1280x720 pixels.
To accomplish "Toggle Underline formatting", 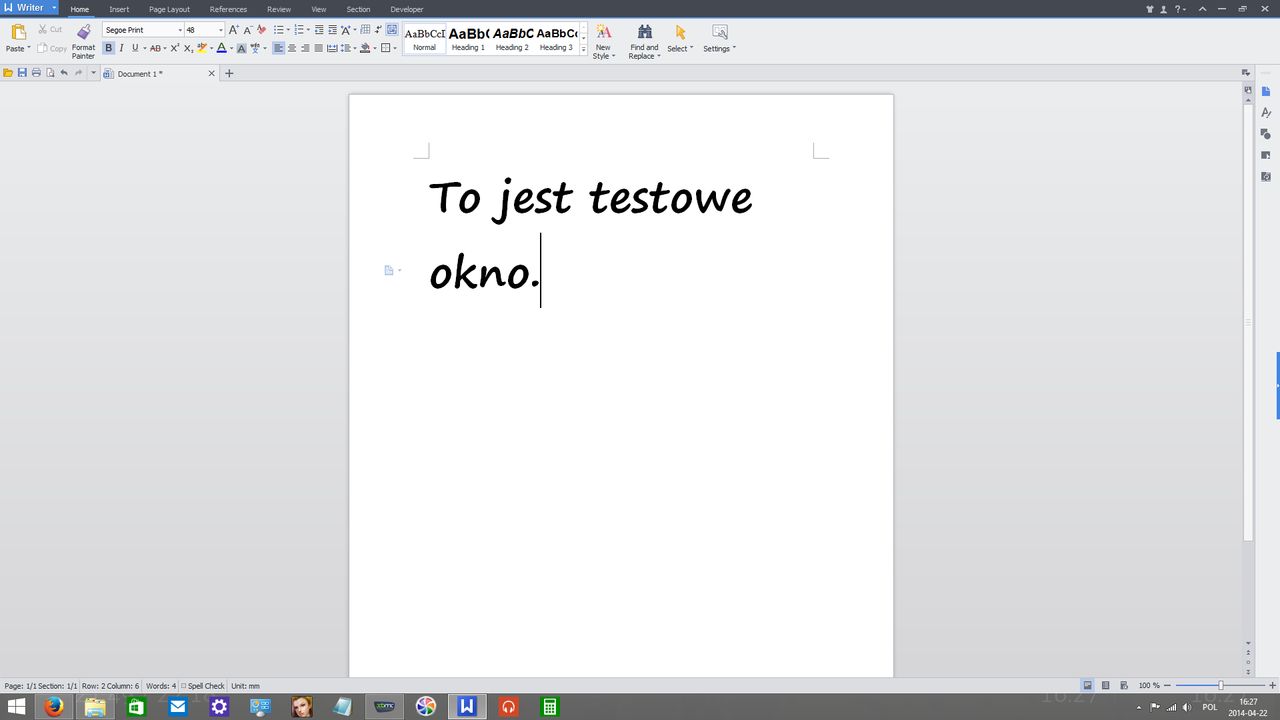I will (x=135, y=48).
